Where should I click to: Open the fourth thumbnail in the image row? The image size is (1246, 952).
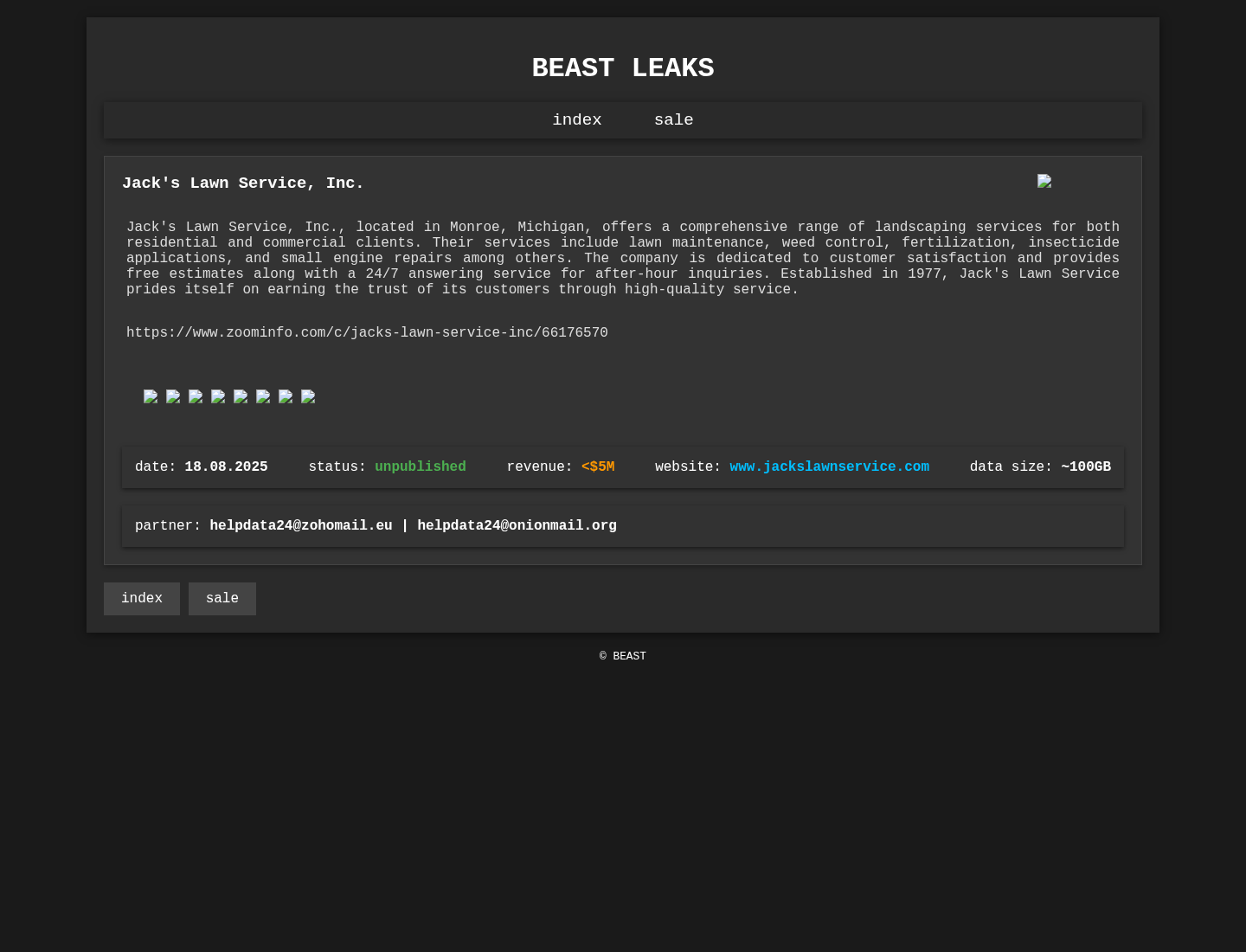pos(218,397)
